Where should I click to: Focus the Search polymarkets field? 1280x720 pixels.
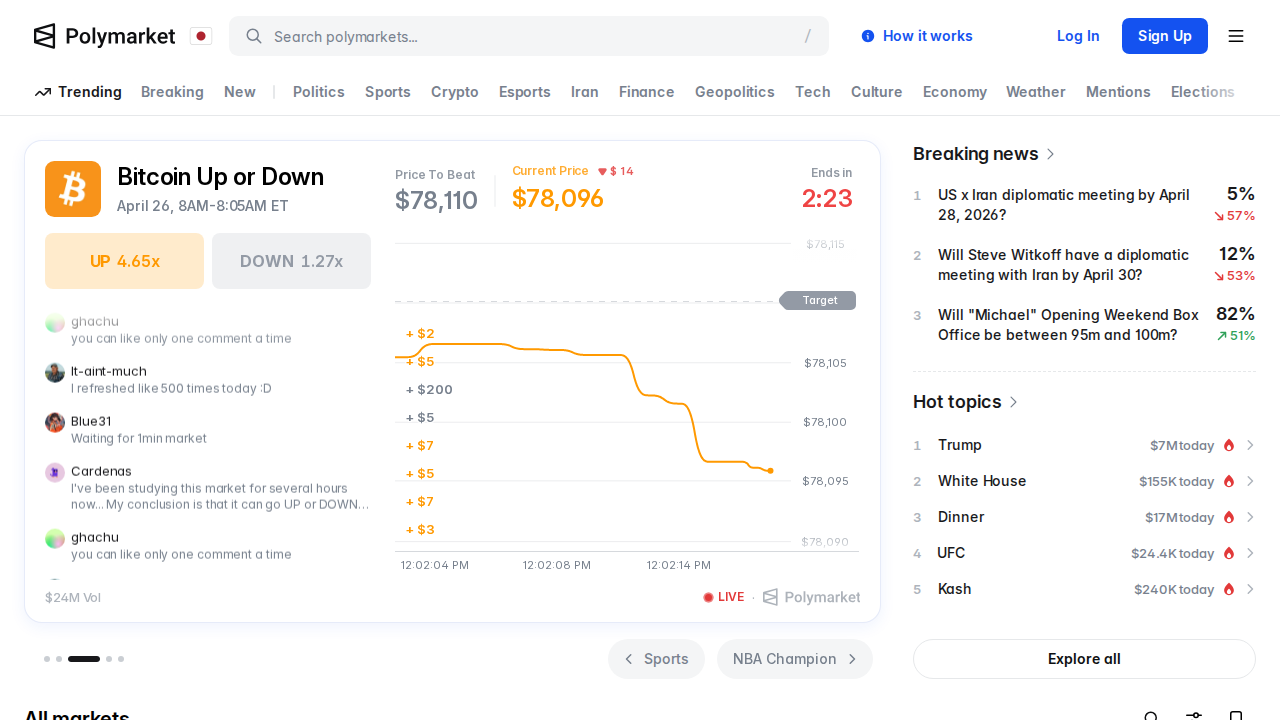(529, 36)
